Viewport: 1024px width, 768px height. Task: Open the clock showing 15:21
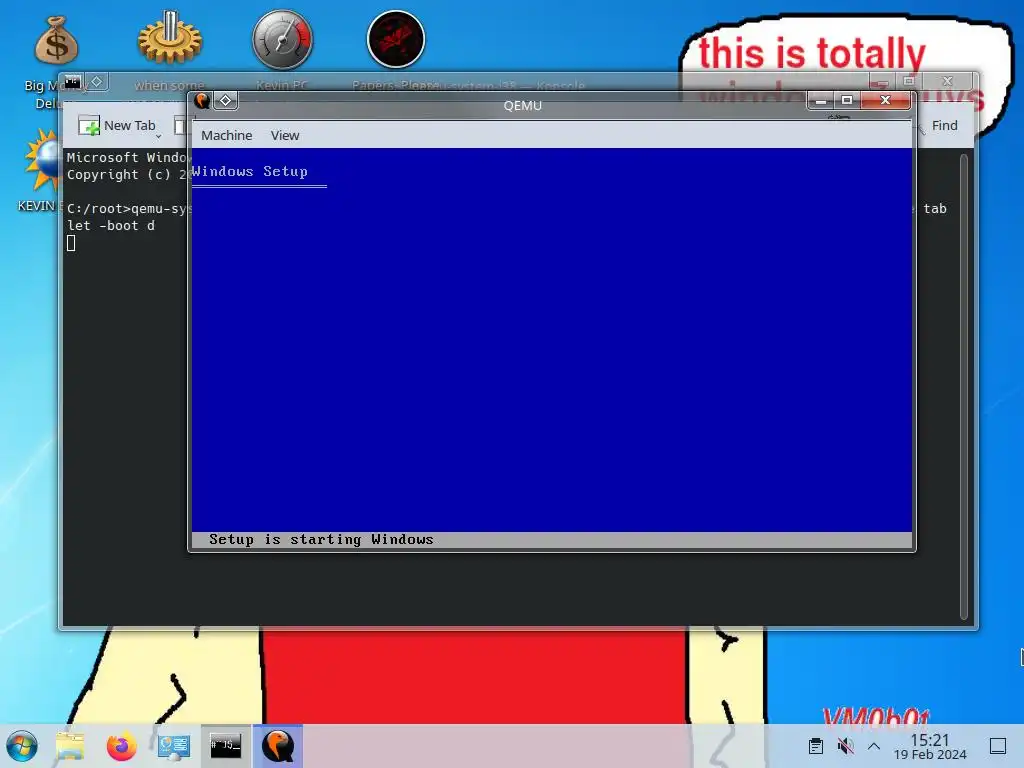point(930,746)
